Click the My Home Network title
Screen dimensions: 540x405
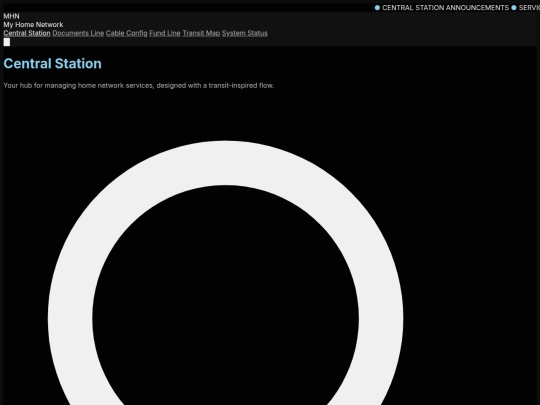pyautogui.click(x=33, y=24)
